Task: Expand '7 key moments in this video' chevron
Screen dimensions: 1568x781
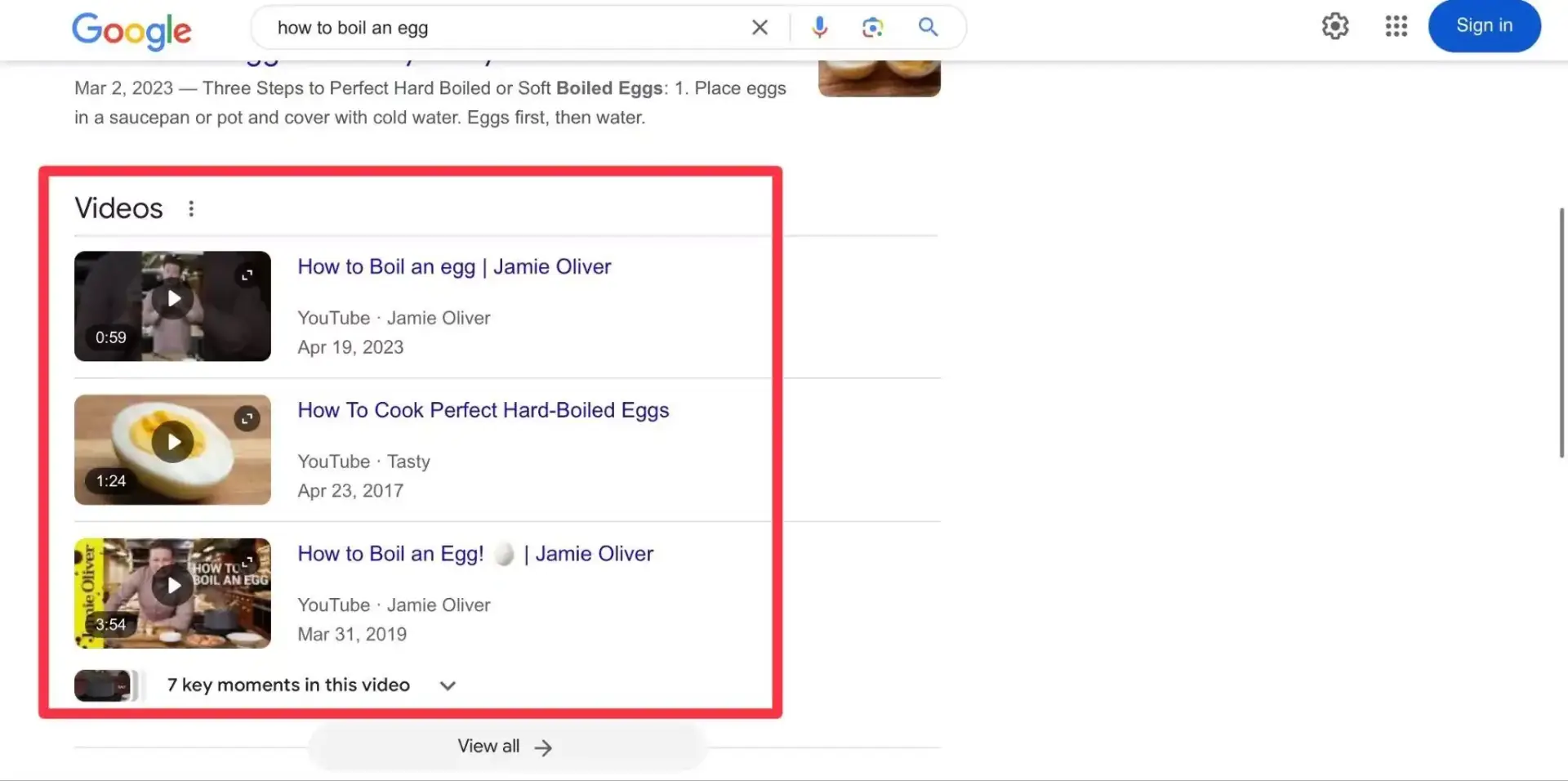Action: point(448,686)
